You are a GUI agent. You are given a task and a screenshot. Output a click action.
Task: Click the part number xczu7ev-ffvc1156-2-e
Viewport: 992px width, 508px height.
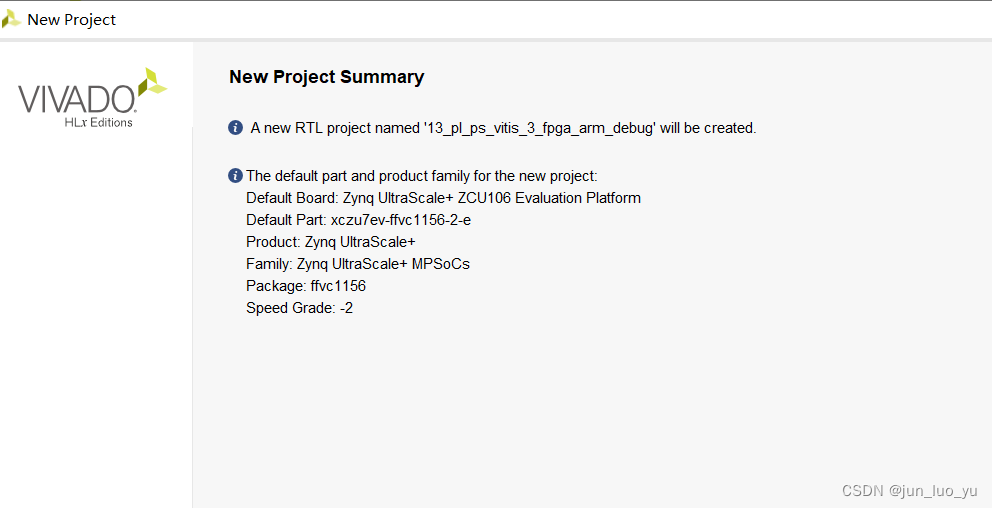[400, 220]
